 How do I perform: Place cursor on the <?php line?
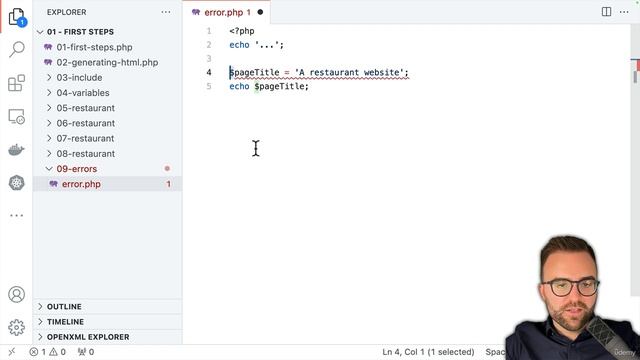tap(242, 31)
